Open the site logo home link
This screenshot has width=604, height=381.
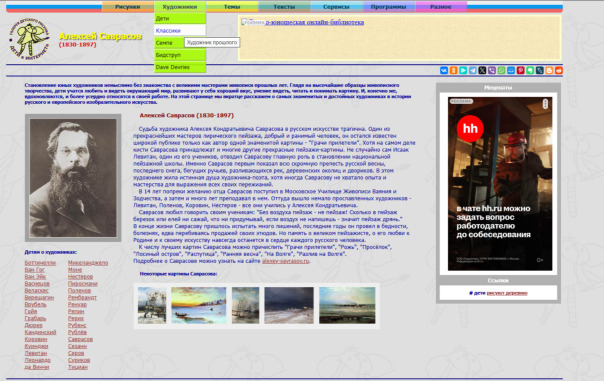(29, 39)
